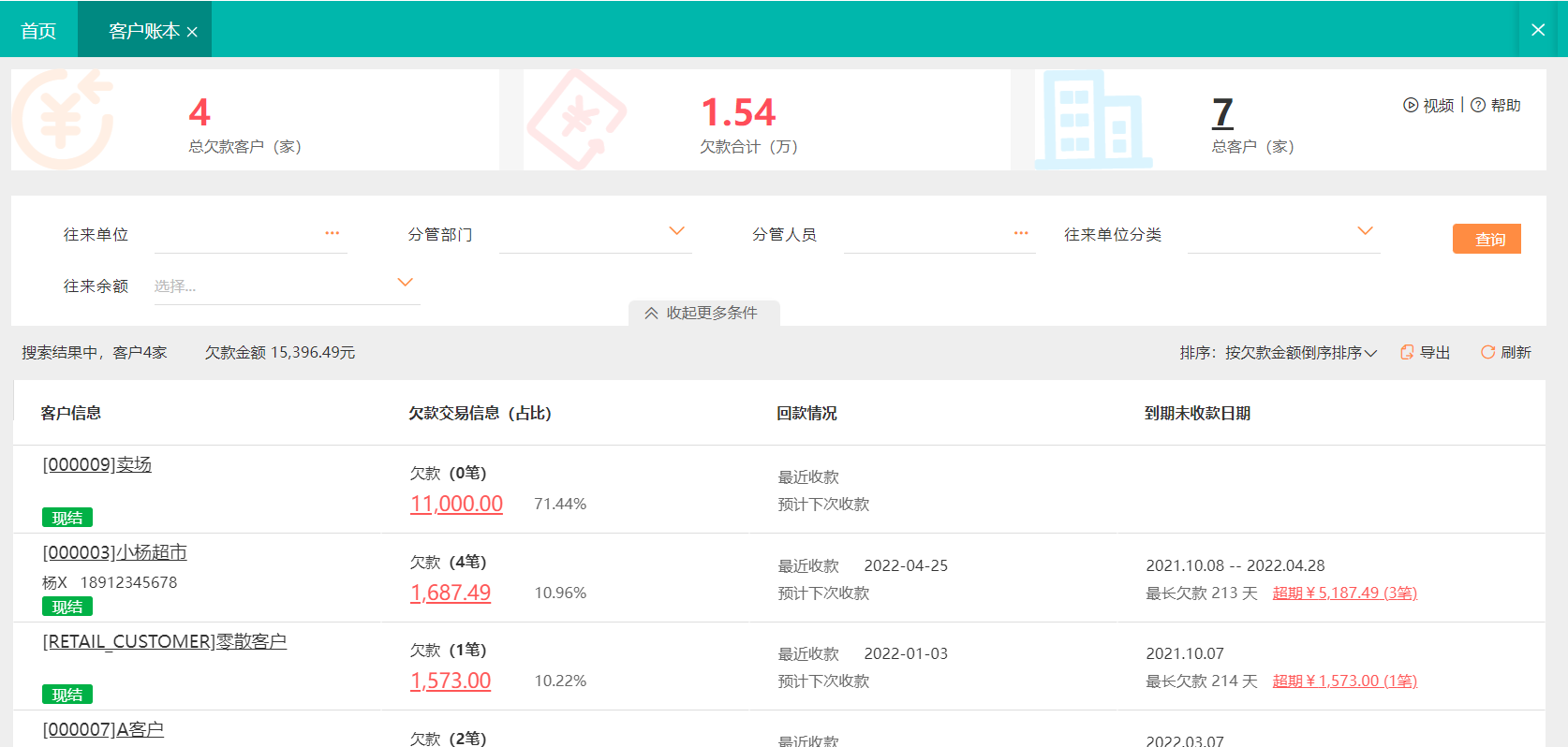Screen dimensions: 1568x747
Task: Open customer [000003]小杨超市 link
Action: point(114,552)
